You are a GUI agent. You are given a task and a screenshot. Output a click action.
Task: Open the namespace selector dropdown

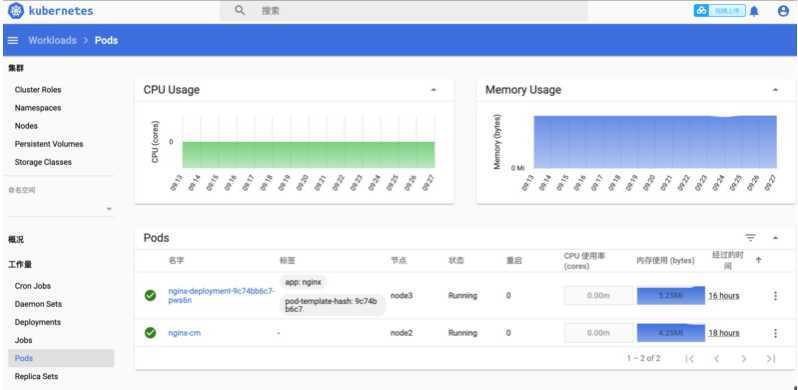point(61,209)
